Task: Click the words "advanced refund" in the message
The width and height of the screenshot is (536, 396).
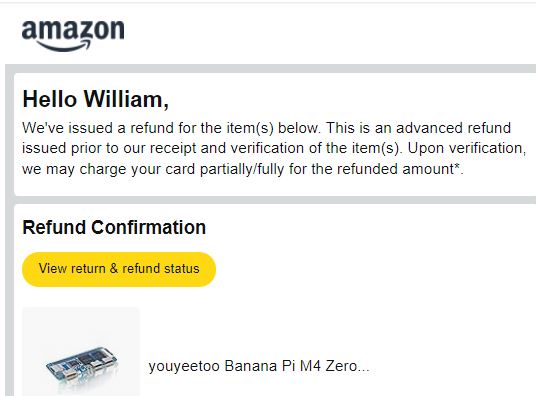Action: pos(453,128)
